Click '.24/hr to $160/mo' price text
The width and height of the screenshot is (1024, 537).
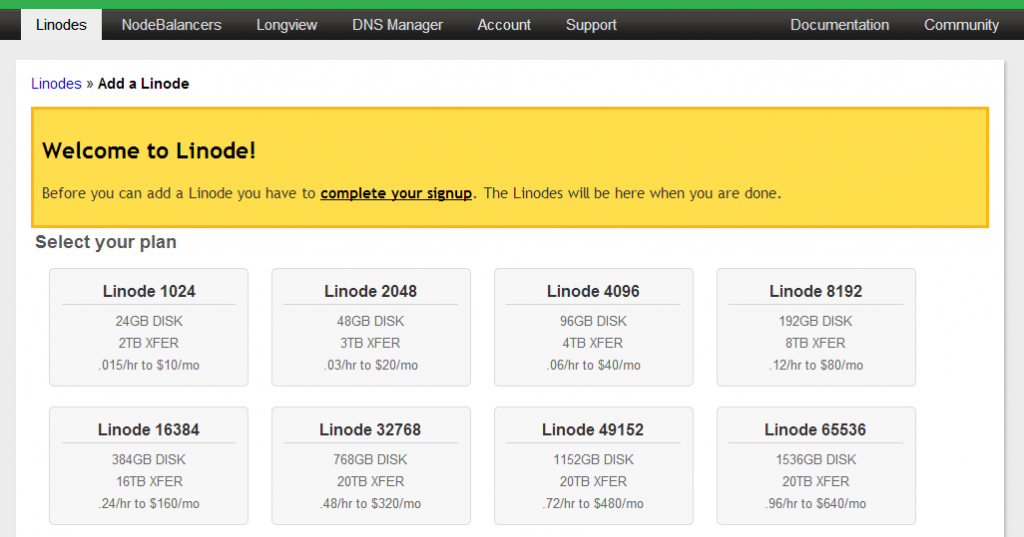point(149,504)
